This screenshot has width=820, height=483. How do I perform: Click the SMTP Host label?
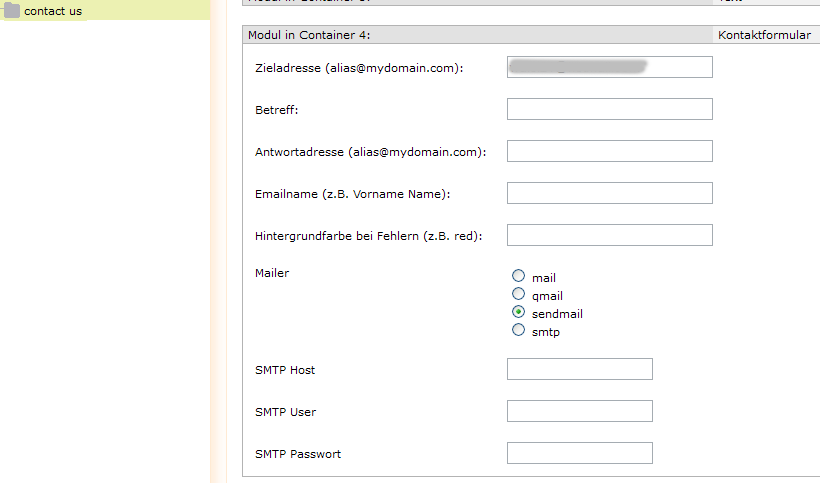[x=285, y=370]
